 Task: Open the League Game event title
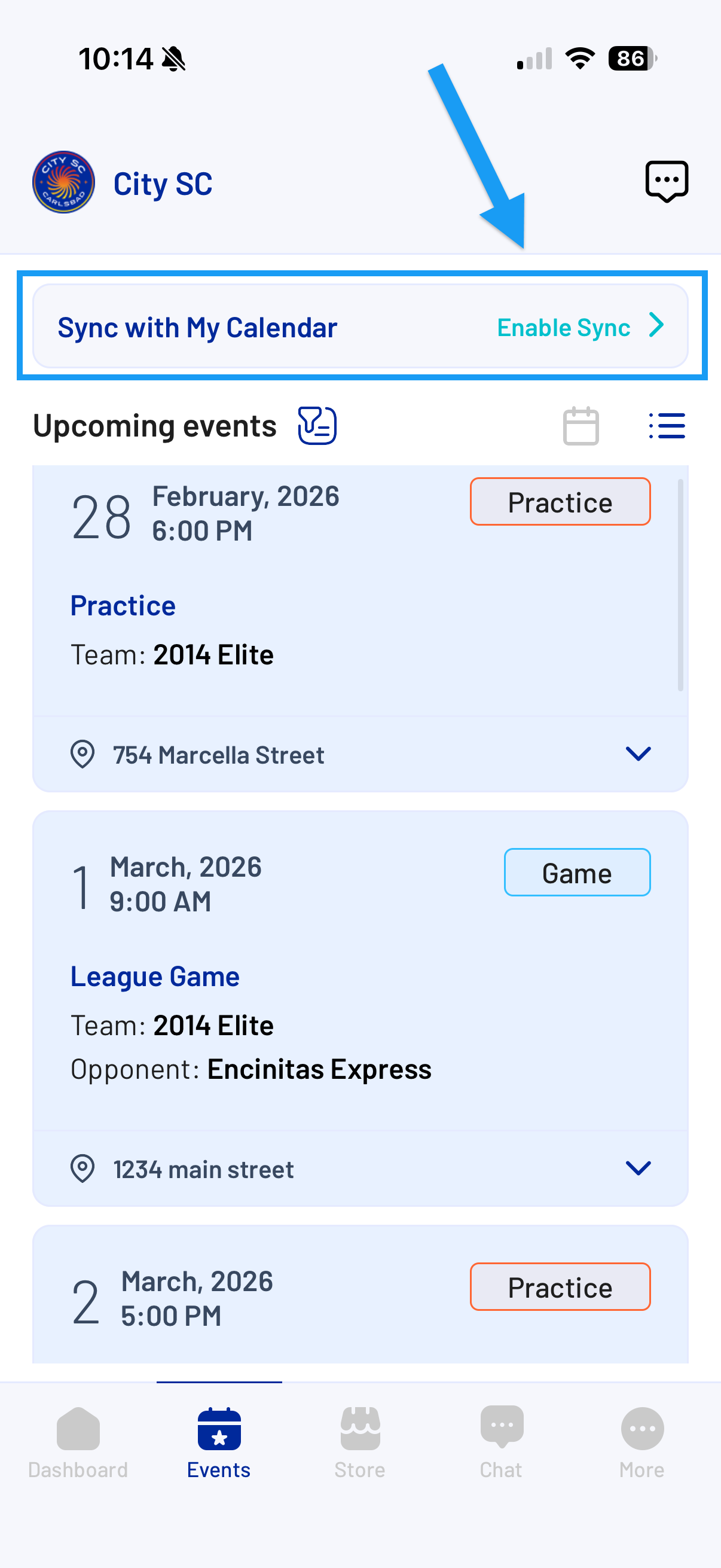[x=155, y=977]
